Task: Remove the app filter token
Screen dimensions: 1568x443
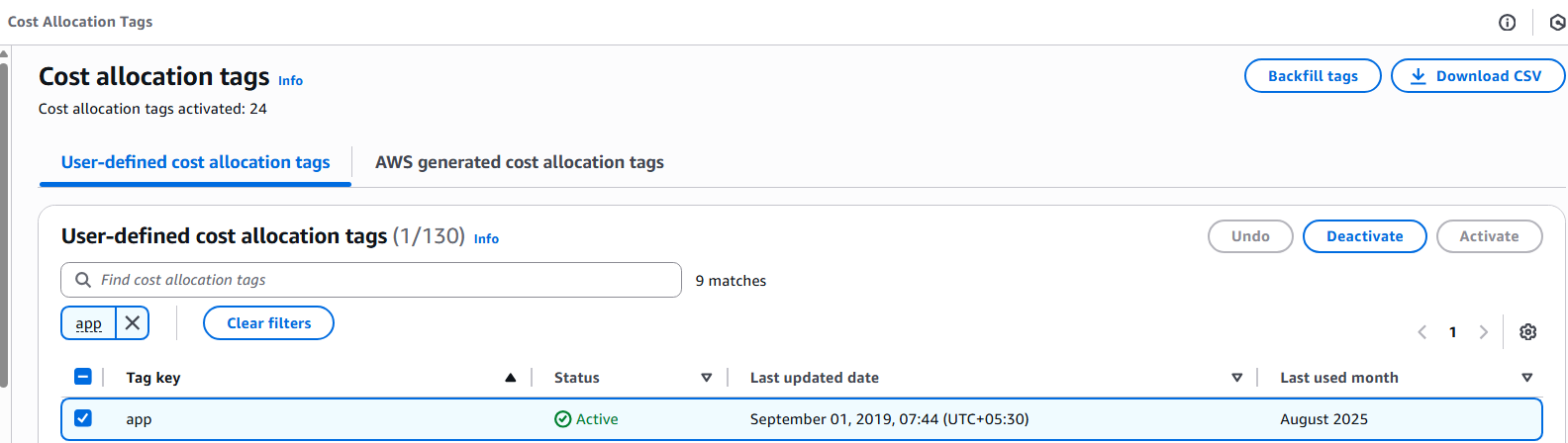Action: [133, 323]
